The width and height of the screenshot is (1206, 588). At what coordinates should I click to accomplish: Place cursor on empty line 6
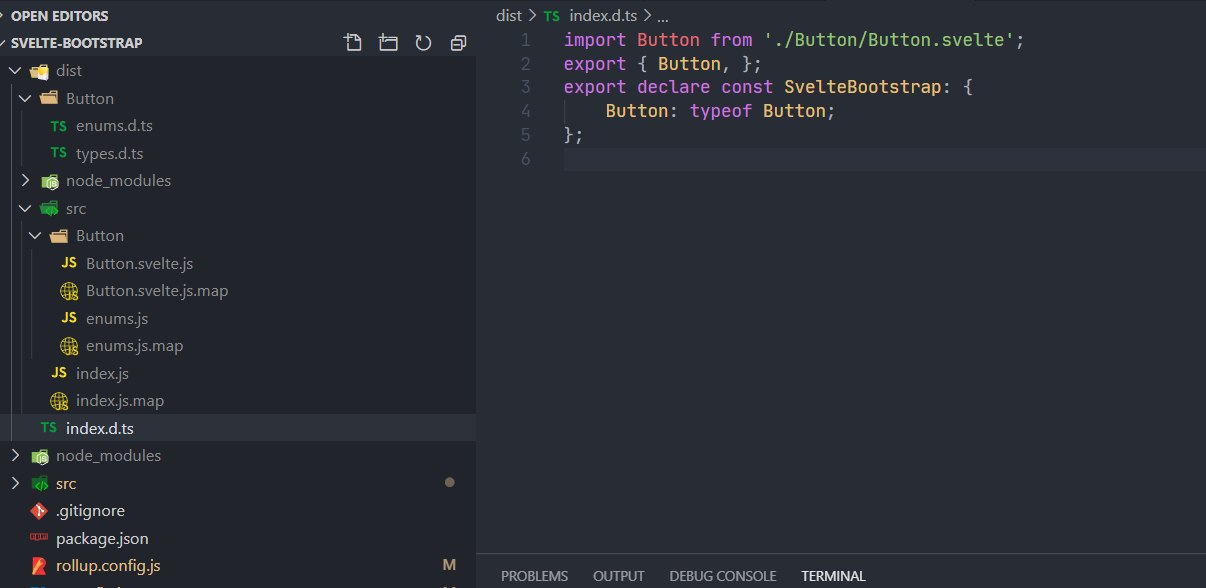[x=884, y=159]
